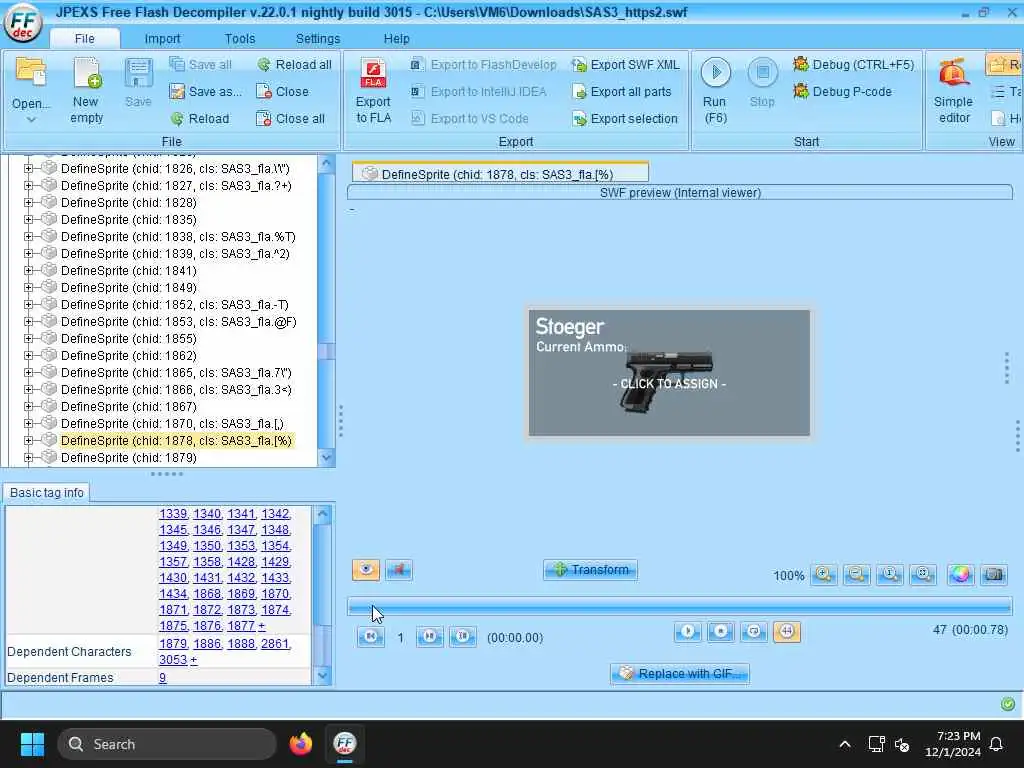Create a New empty file

[86, 91]
